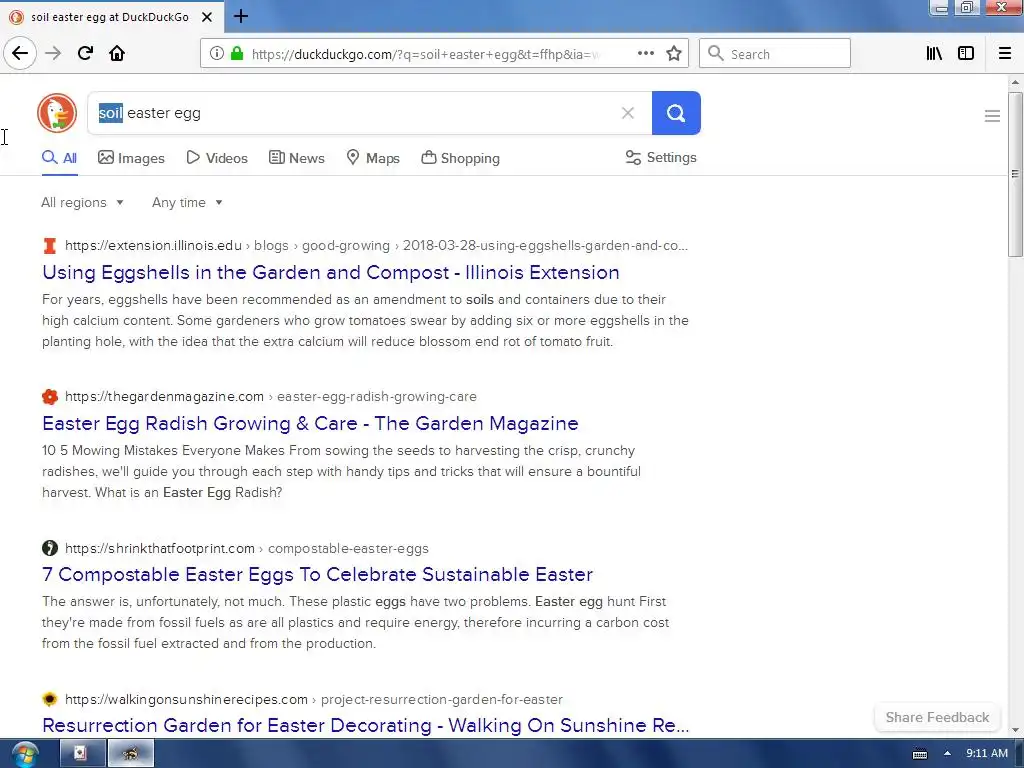The width and height of the screenshot is (1024, 768).
Task: Open the Firefox library icon
Action: [x=934, y=54]
